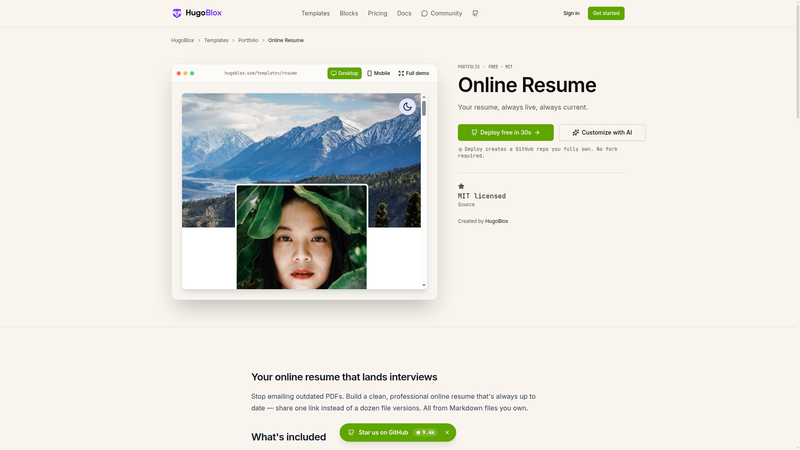Screen dimensions: 800x450
Task: Switch preview to Mobile view
Action: point(379,73)
